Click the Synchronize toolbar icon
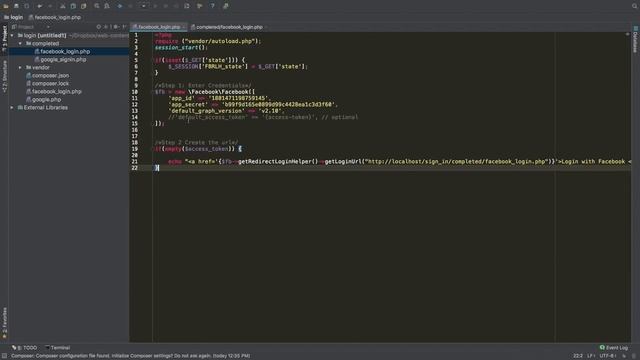This screenshot has width=640, height=360. tap(27, 6)
